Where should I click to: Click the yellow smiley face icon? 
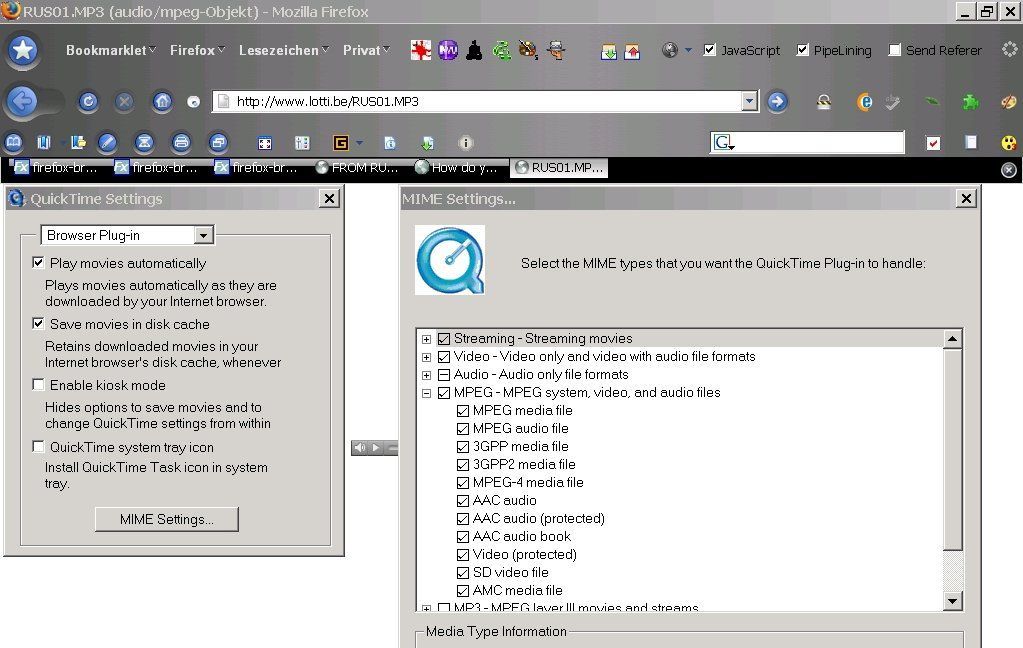[x=1009, y=143]
